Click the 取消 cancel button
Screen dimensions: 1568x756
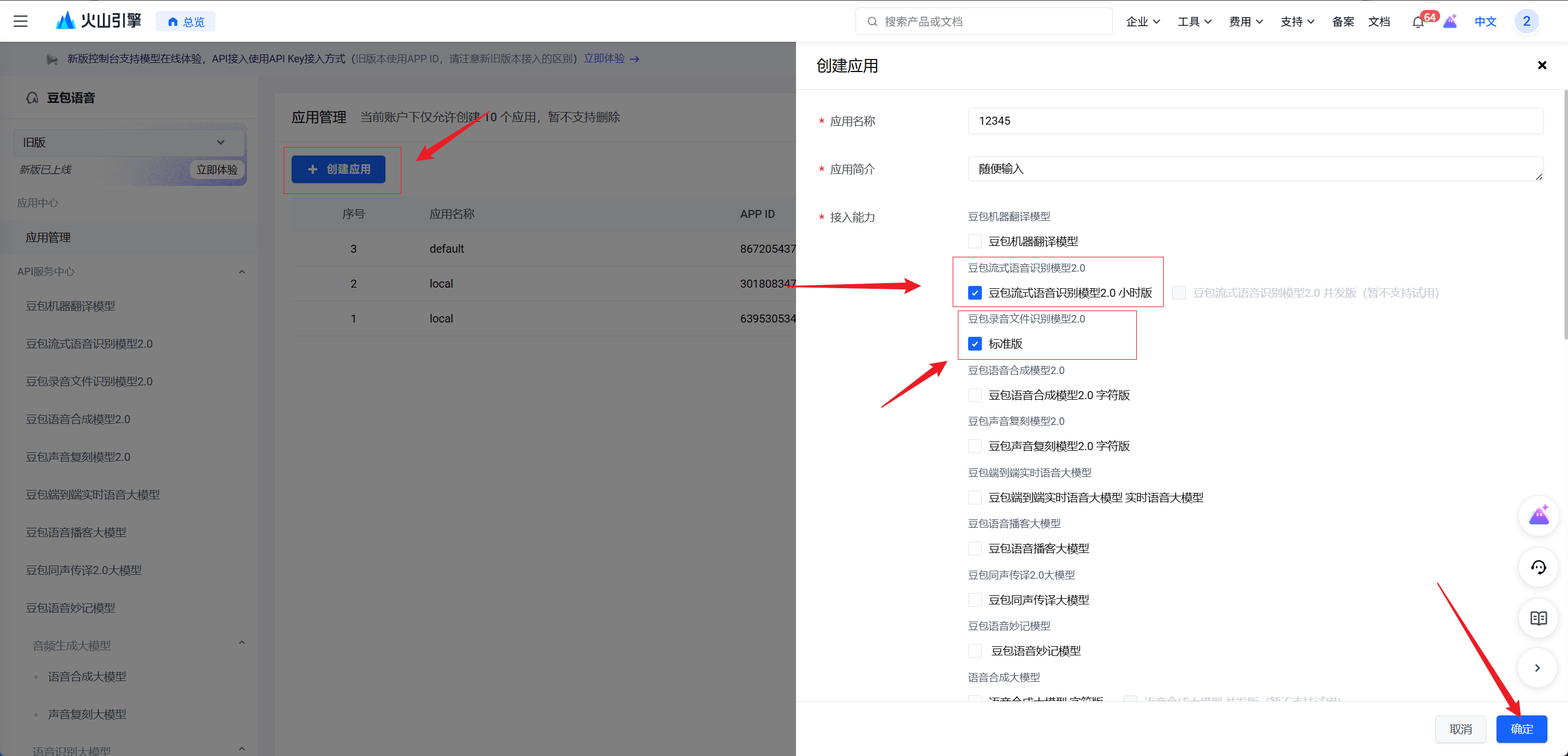1460,729
